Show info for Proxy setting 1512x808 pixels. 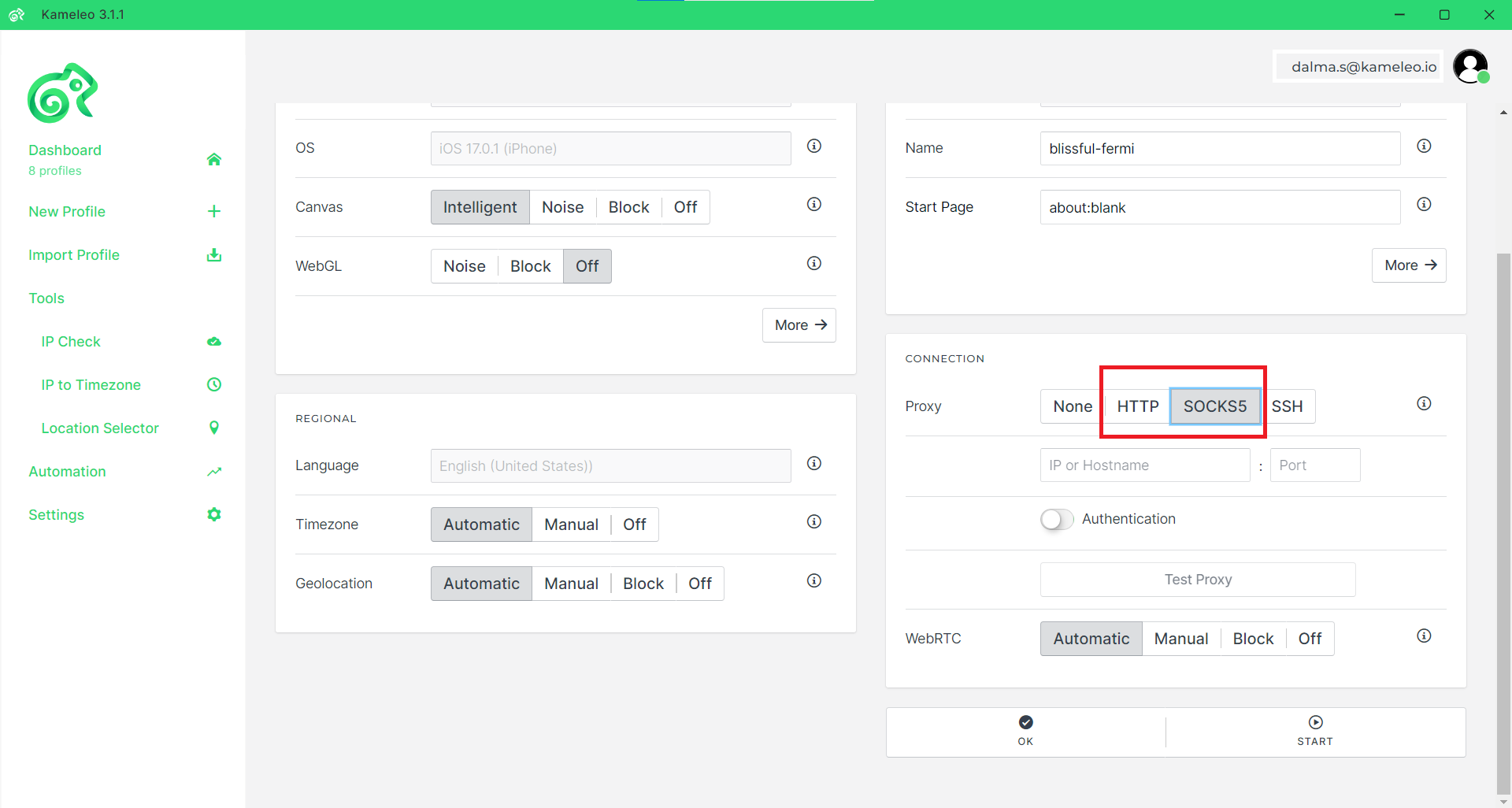click(1424, 403)
